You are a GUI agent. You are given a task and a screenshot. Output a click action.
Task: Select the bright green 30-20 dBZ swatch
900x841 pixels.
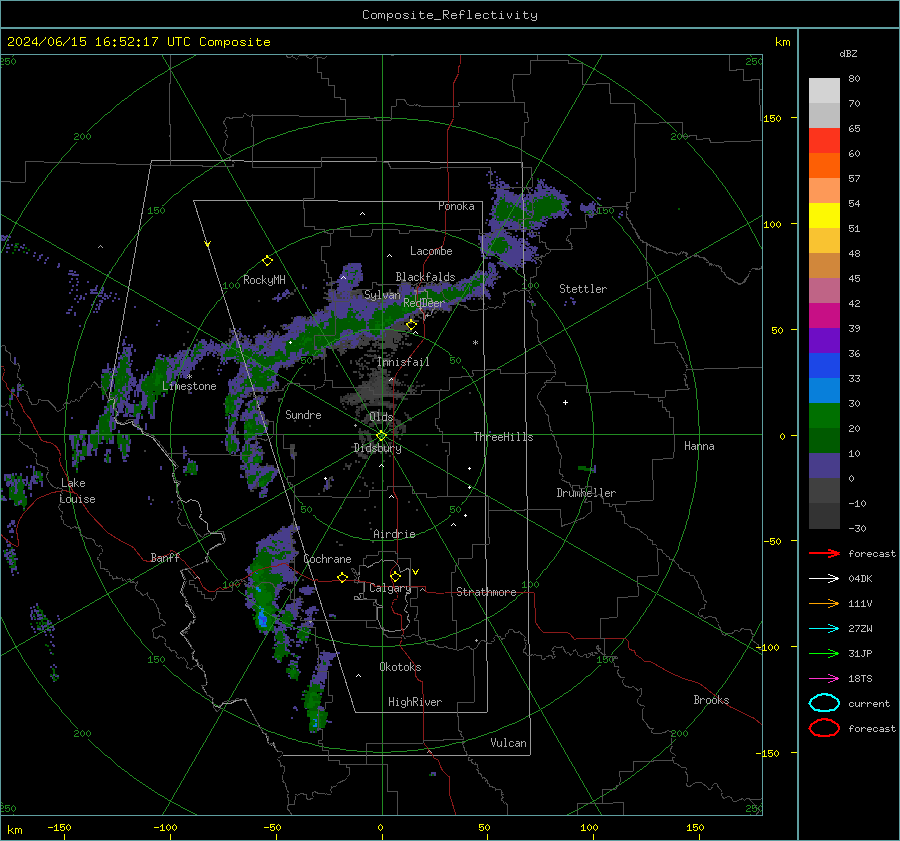(824, 416)
